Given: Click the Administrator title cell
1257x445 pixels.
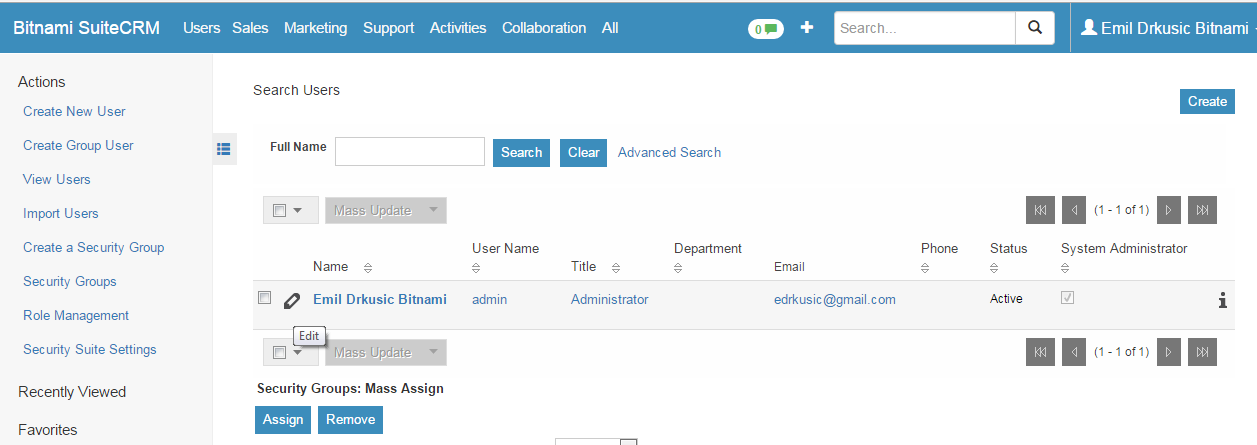Looking at the screenshot, I should tap(610, 299).
